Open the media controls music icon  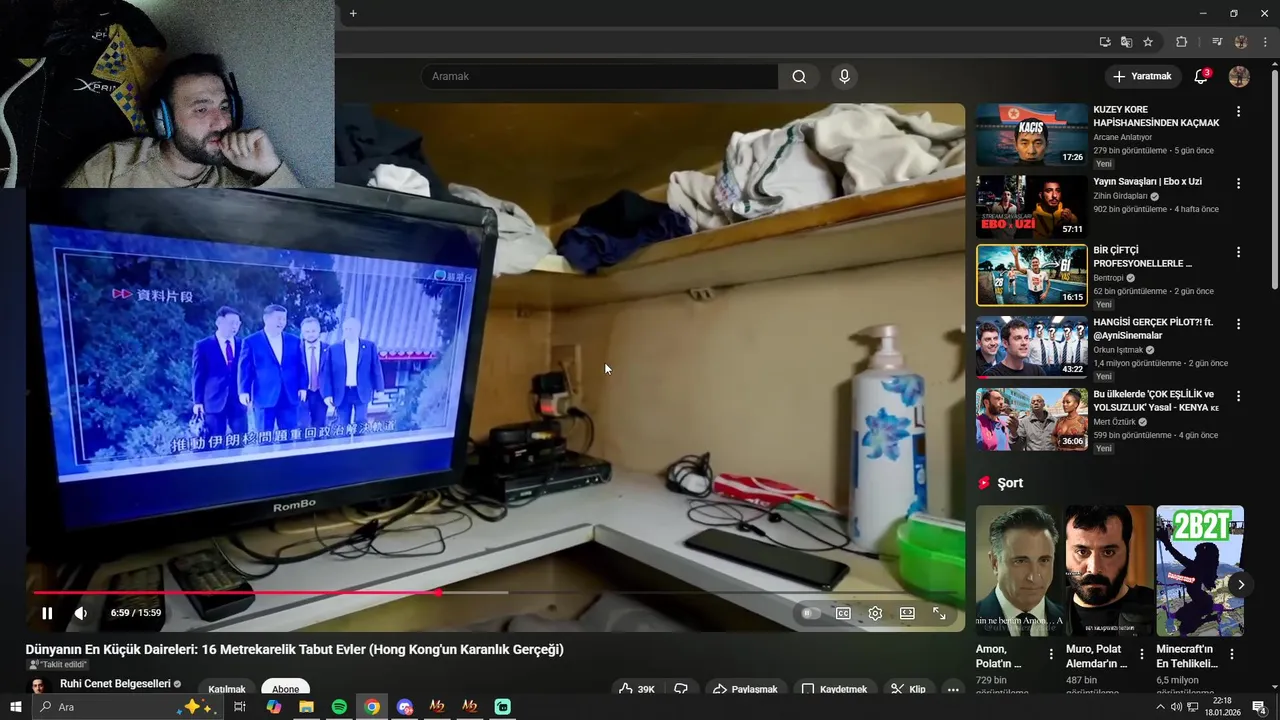click(x=1217, y=42)
